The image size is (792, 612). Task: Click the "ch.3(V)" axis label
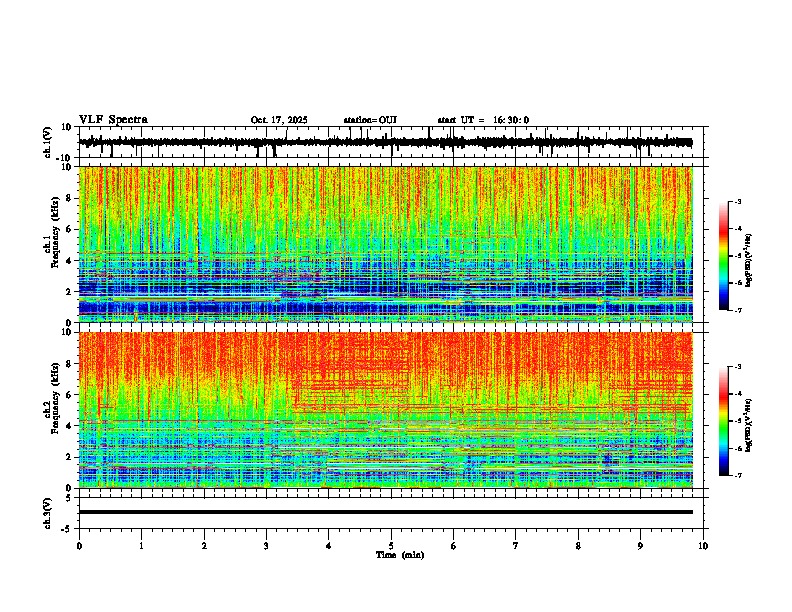tap(47, 513)
